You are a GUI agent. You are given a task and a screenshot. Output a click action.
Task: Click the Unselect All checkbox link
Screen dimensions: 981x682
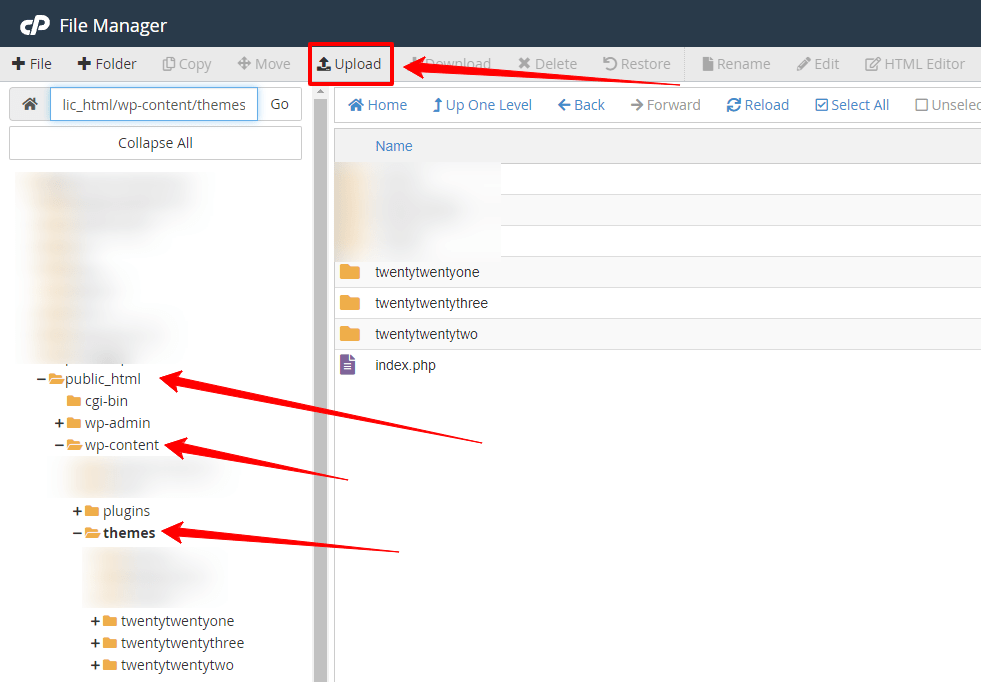coord(948,105)
